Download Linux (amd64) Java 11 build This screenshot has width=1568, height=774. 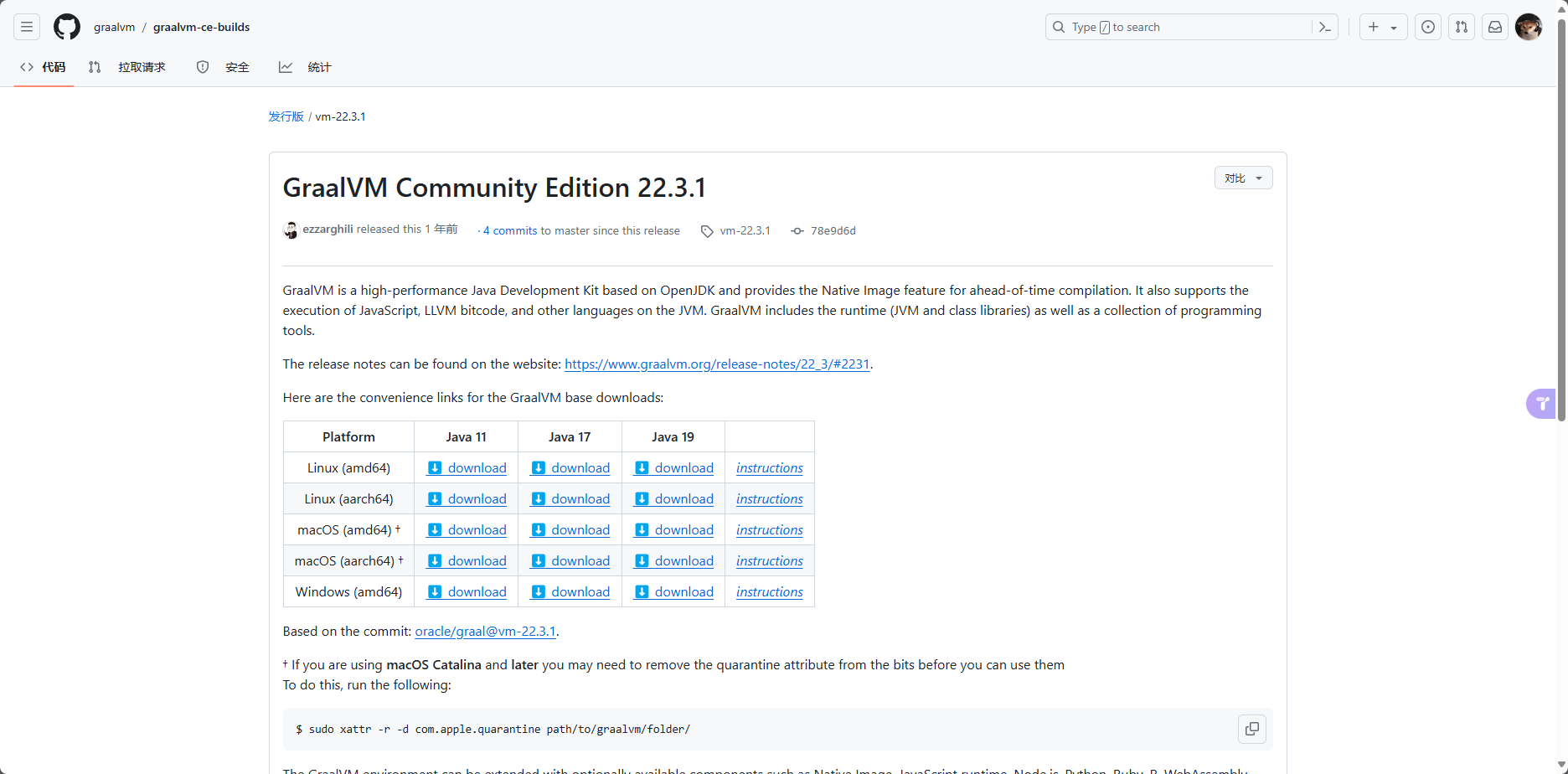tap(467, 468)
